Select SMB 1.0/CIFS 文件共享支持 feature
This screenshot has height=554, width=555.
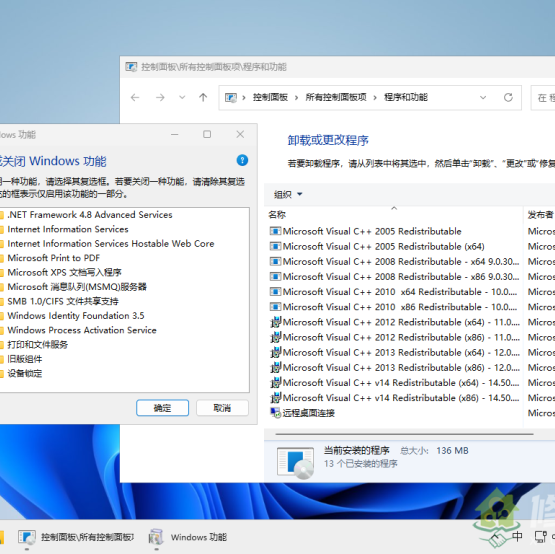63,301
